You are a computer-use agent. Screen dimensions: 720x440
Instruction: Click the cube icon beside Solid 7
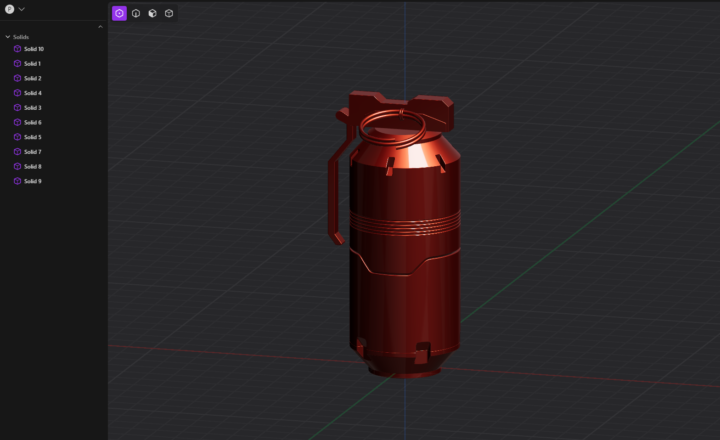coord(17,152)
